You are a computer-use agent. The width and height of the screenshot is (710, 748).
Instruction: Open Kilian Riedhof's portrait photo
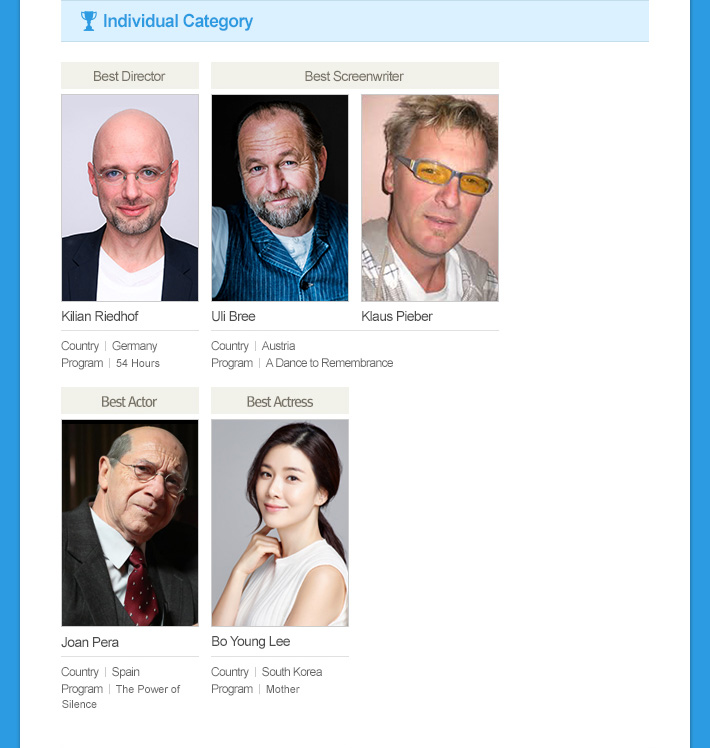click(130, 197)
